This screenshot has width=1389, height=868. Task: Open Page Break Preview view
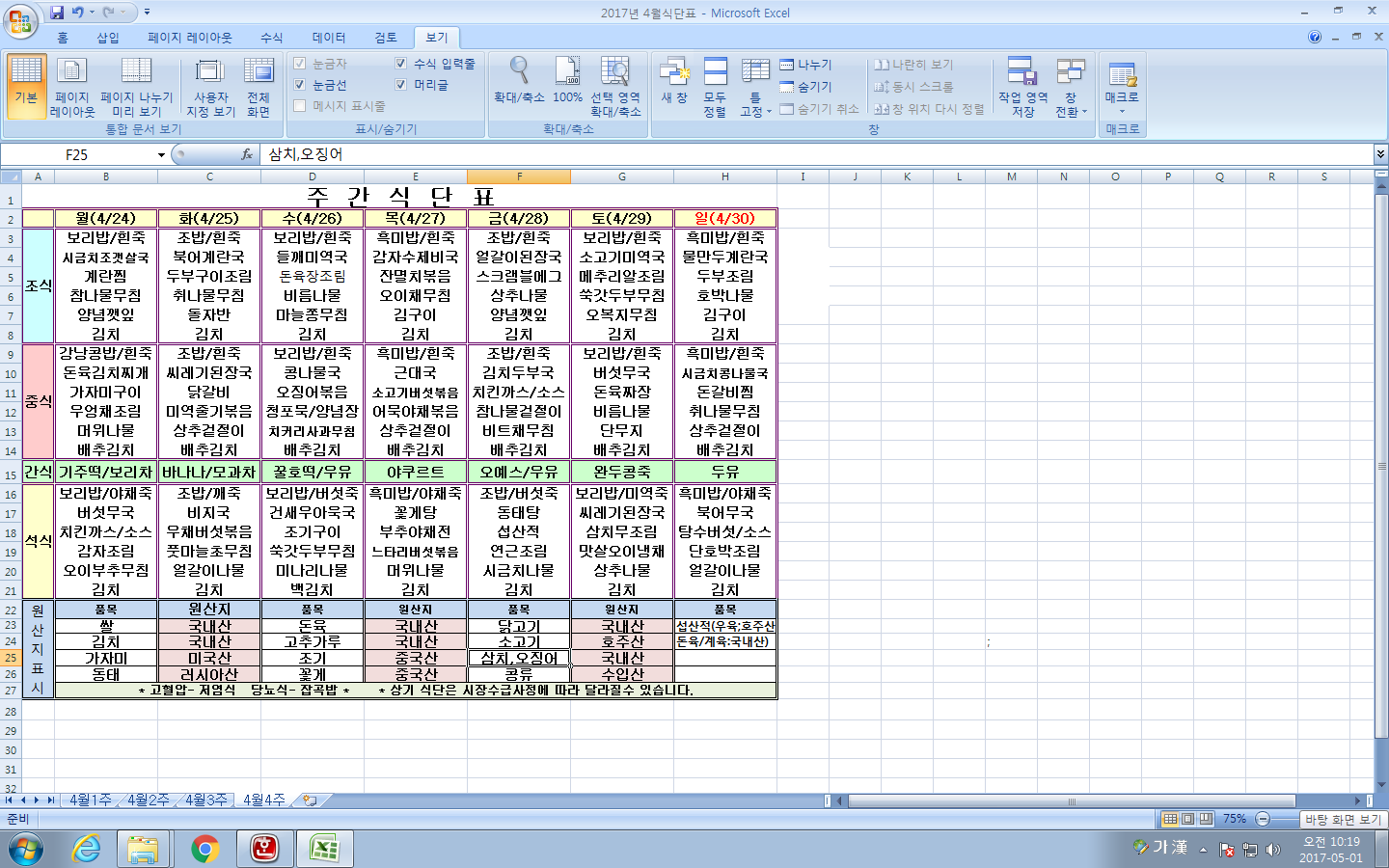point(136,86)
